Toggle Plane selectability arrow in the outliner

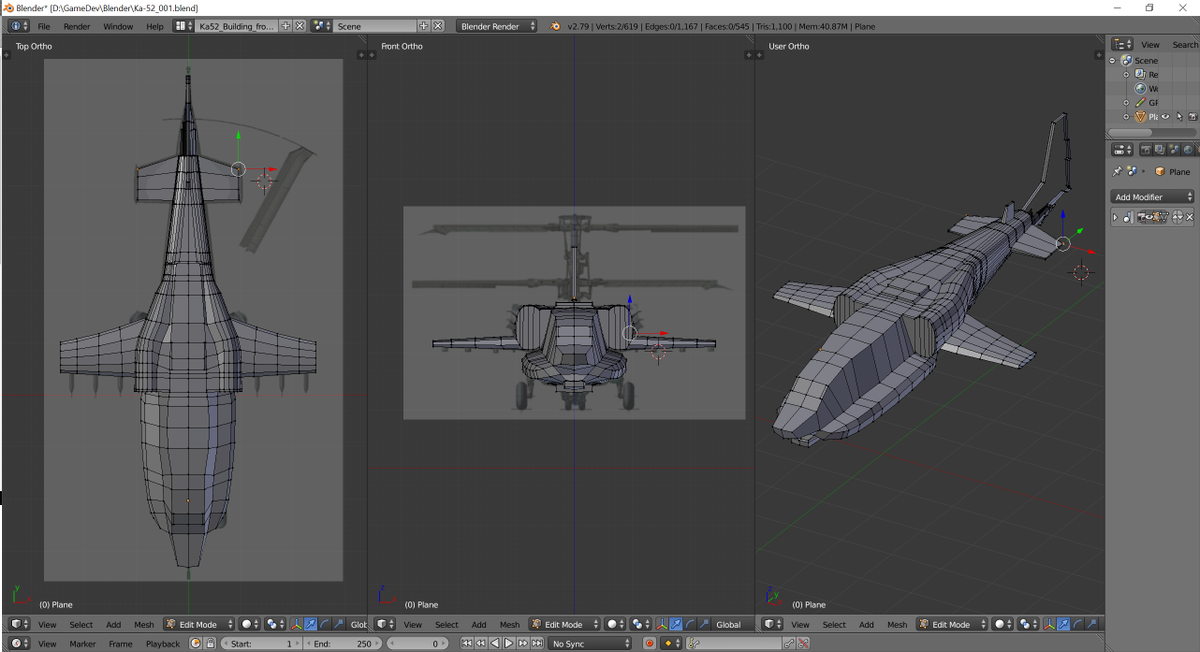1178,117
